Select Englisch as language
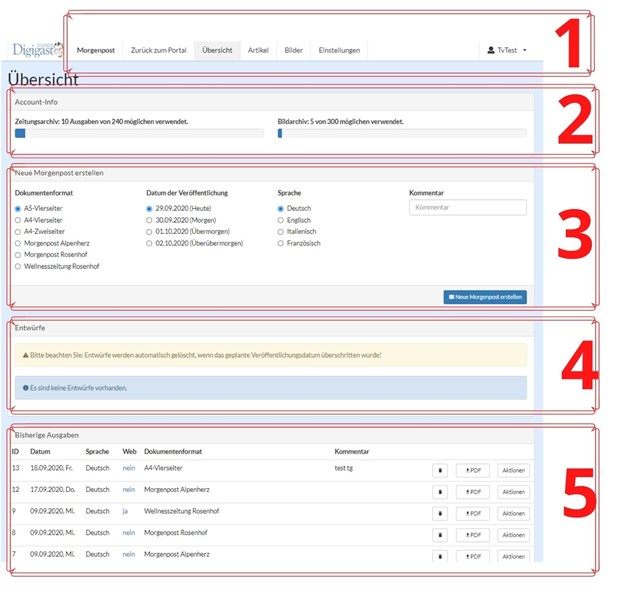This screenshot has height=592, width=634. 282,220
